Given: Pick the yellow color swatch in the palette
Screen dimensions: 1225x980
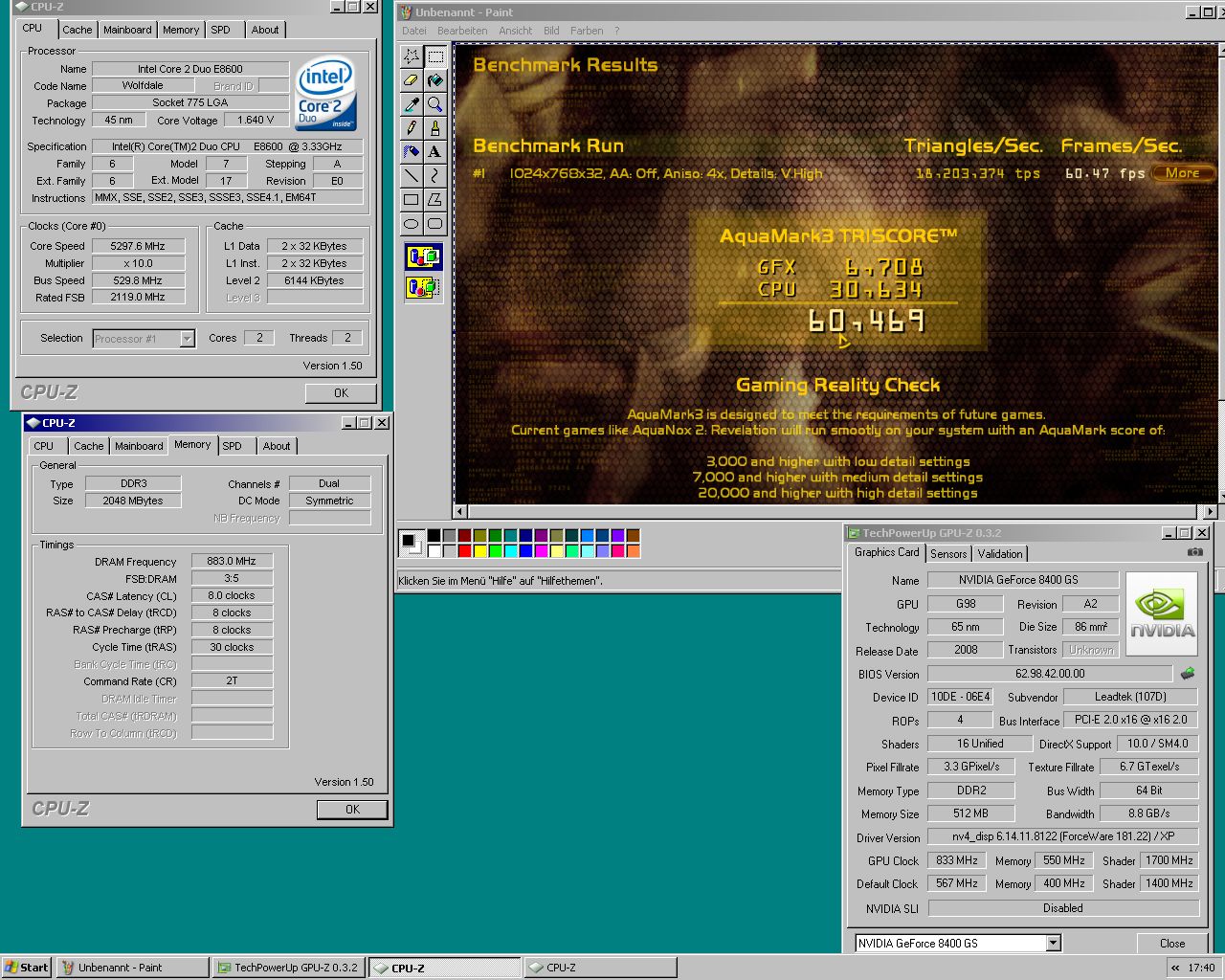Looking at the screenshot, I should coord(479,550).
